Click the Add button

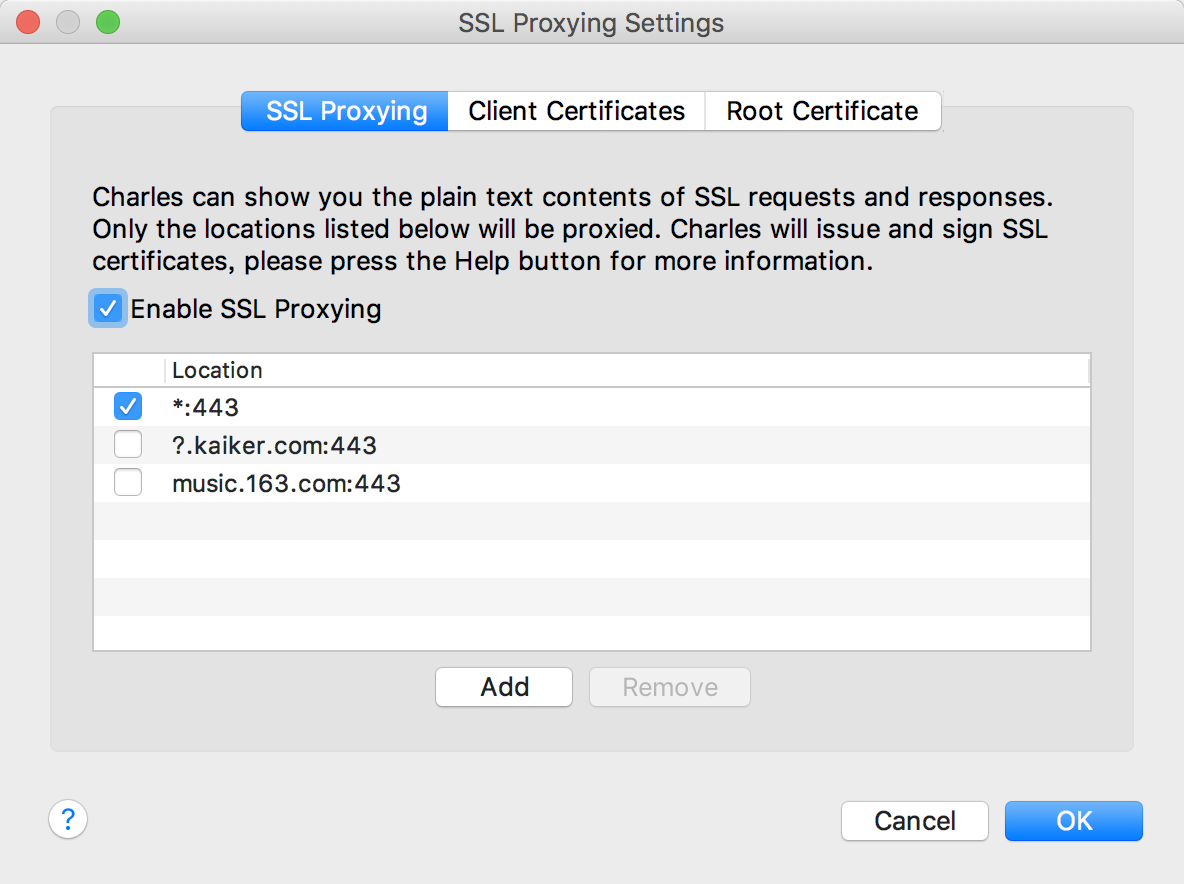click(x=504, y=687)
